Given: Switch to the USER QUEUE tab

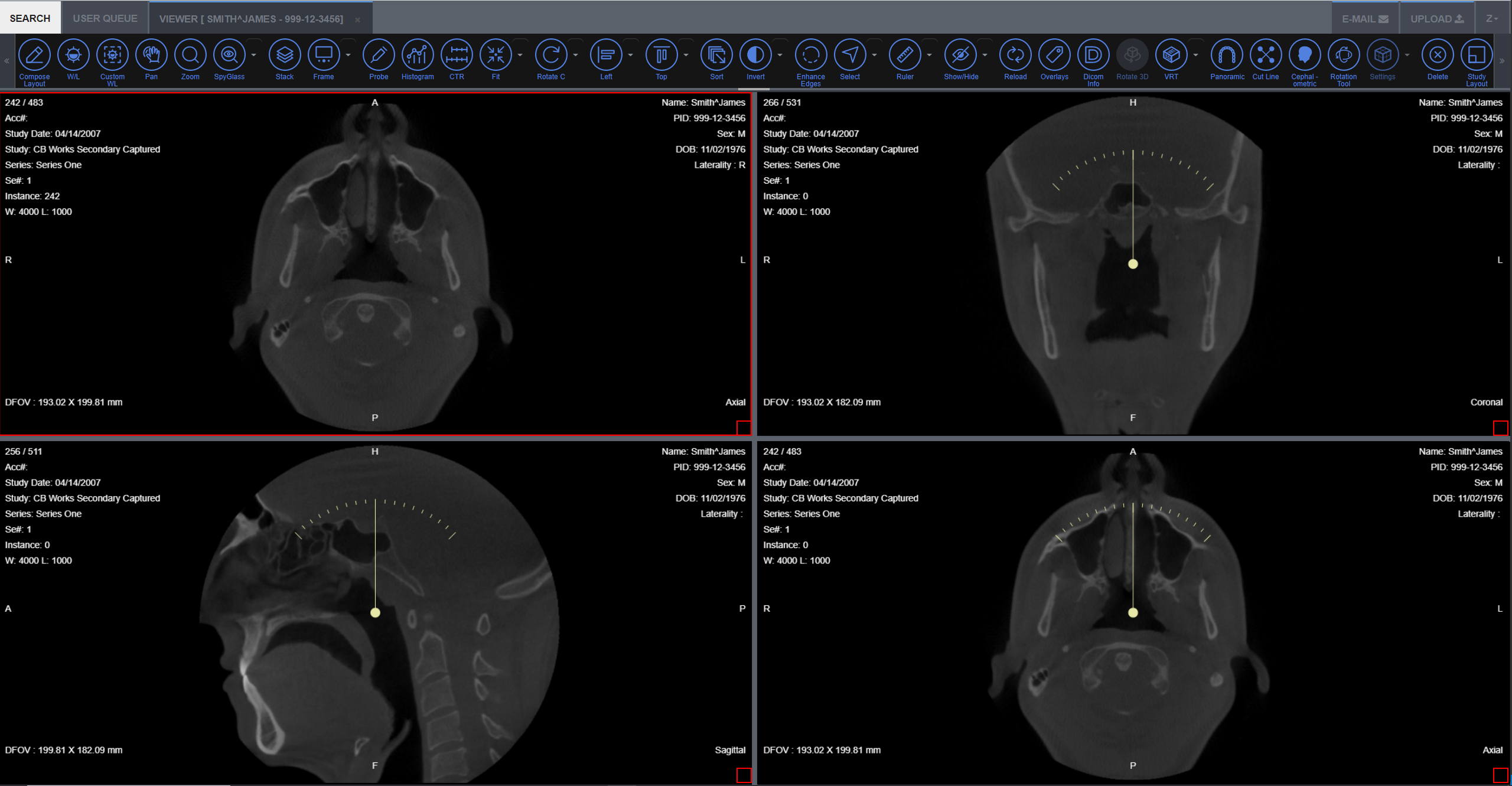Looking at the screenshot, I should (105, 19).
